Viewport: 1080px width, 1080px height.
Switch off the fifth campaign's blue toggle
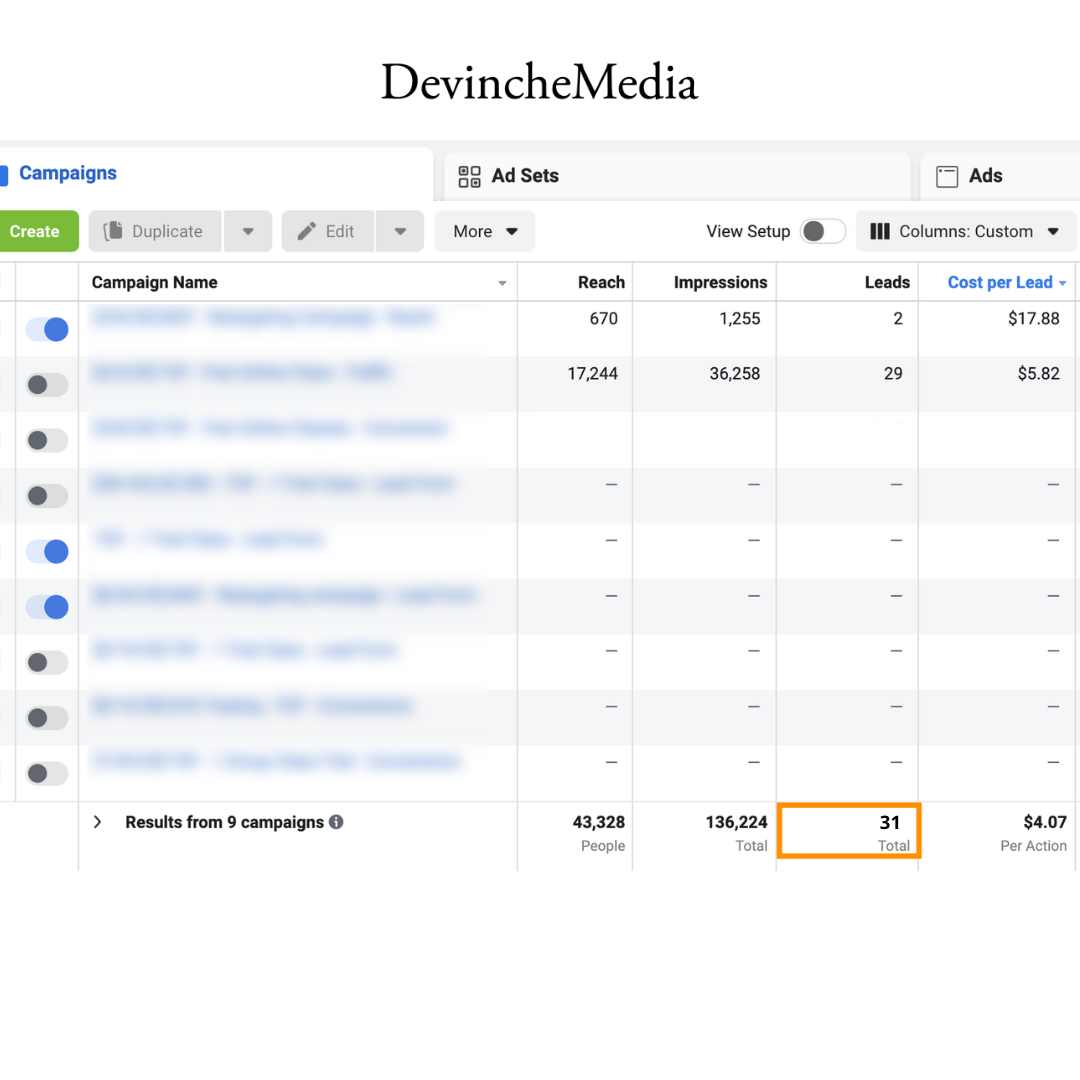46,551
